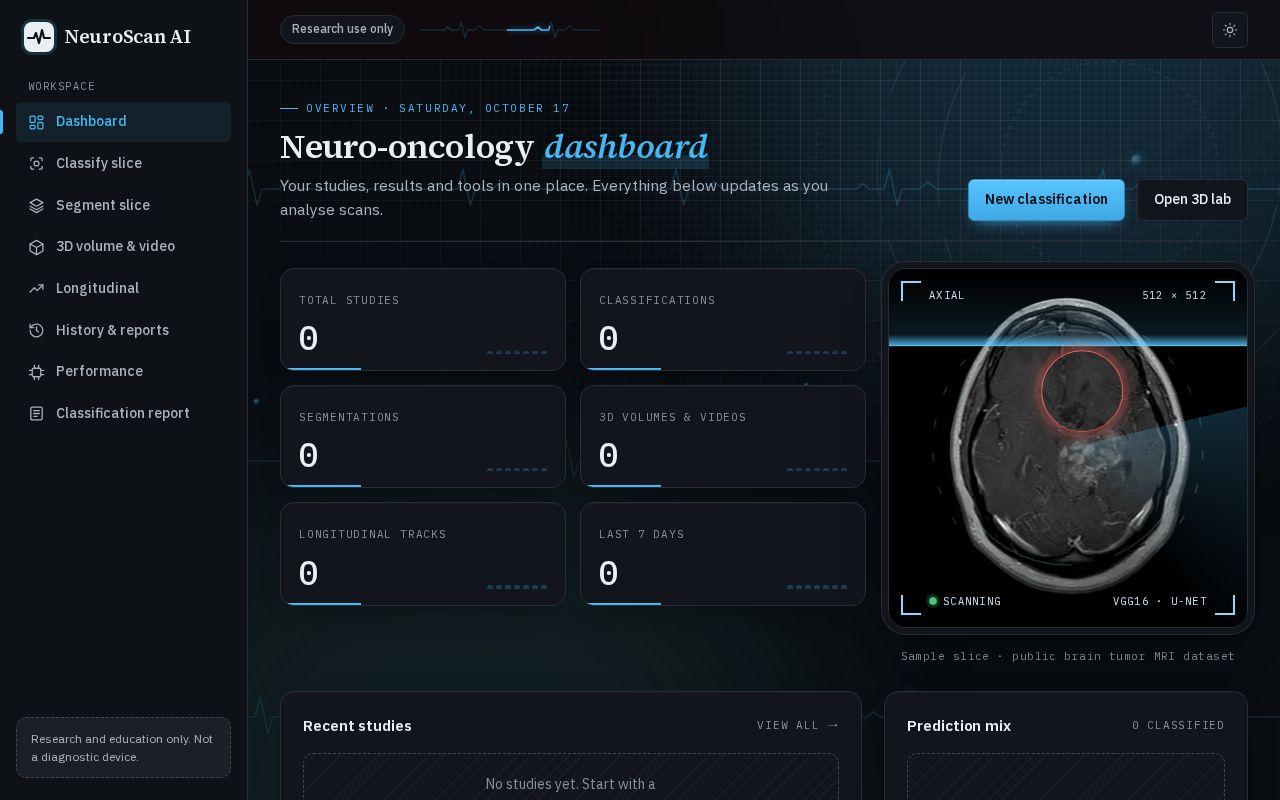Select the Last 7 Days stat card

click(x=723, y=554)
